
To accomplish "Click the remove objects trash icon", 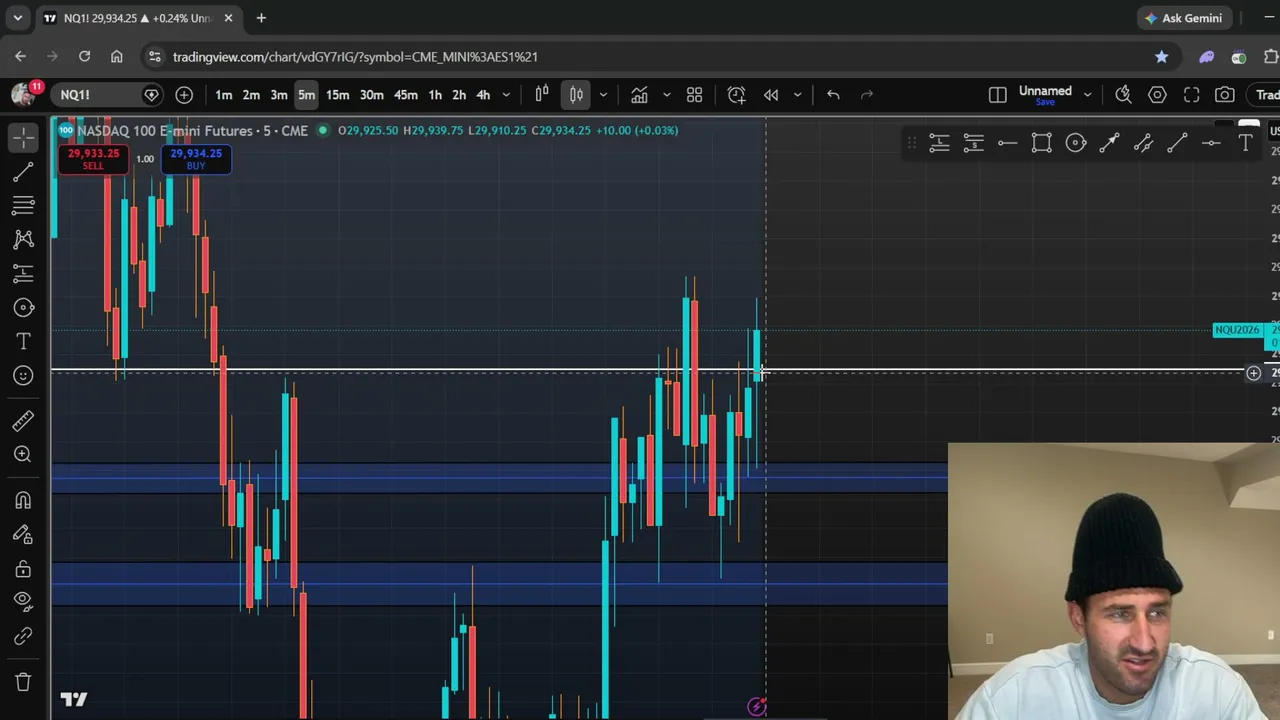I will tap(23, 682).
